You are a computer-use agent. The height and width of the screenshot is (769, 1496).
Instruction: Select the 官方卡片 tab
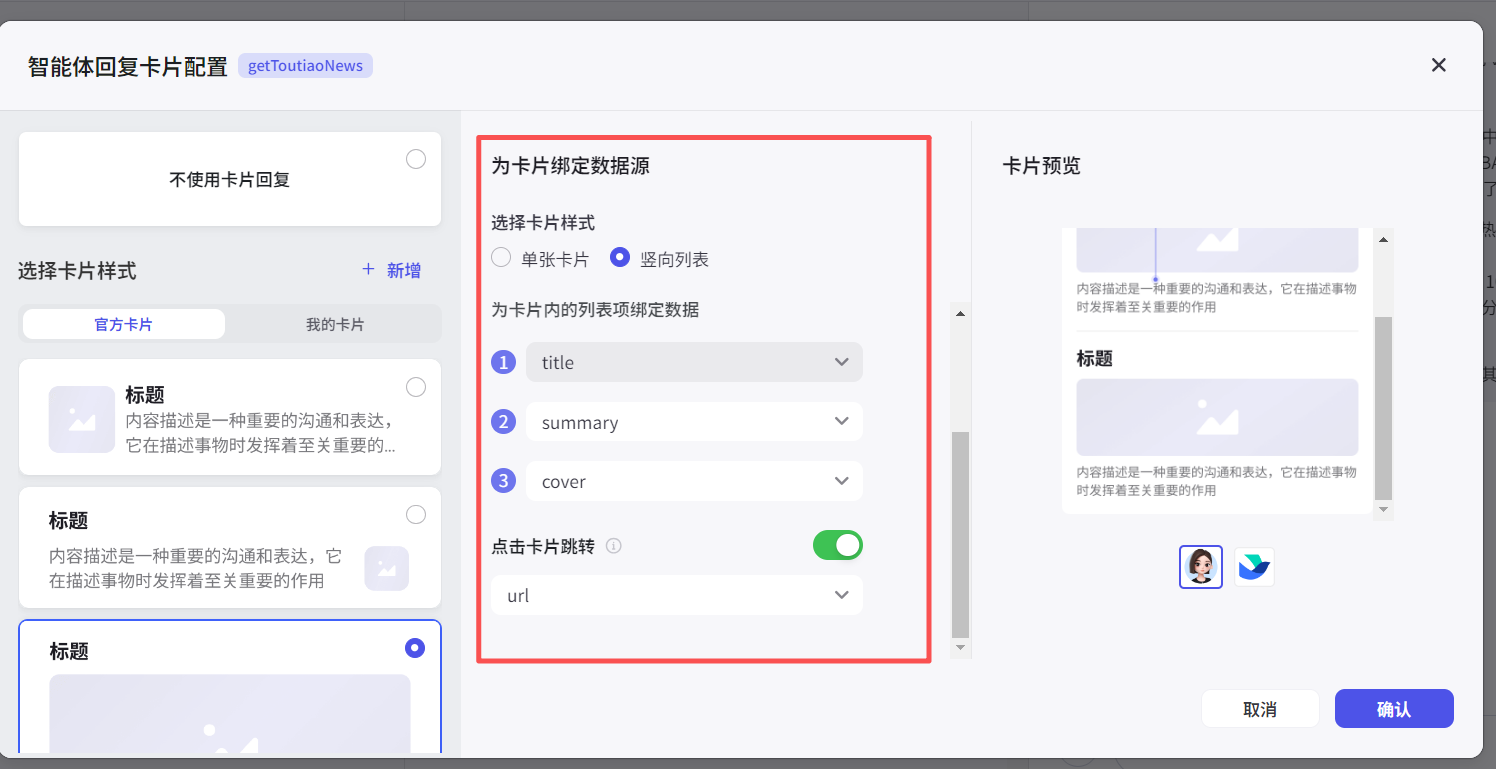(x=123, y=323)
